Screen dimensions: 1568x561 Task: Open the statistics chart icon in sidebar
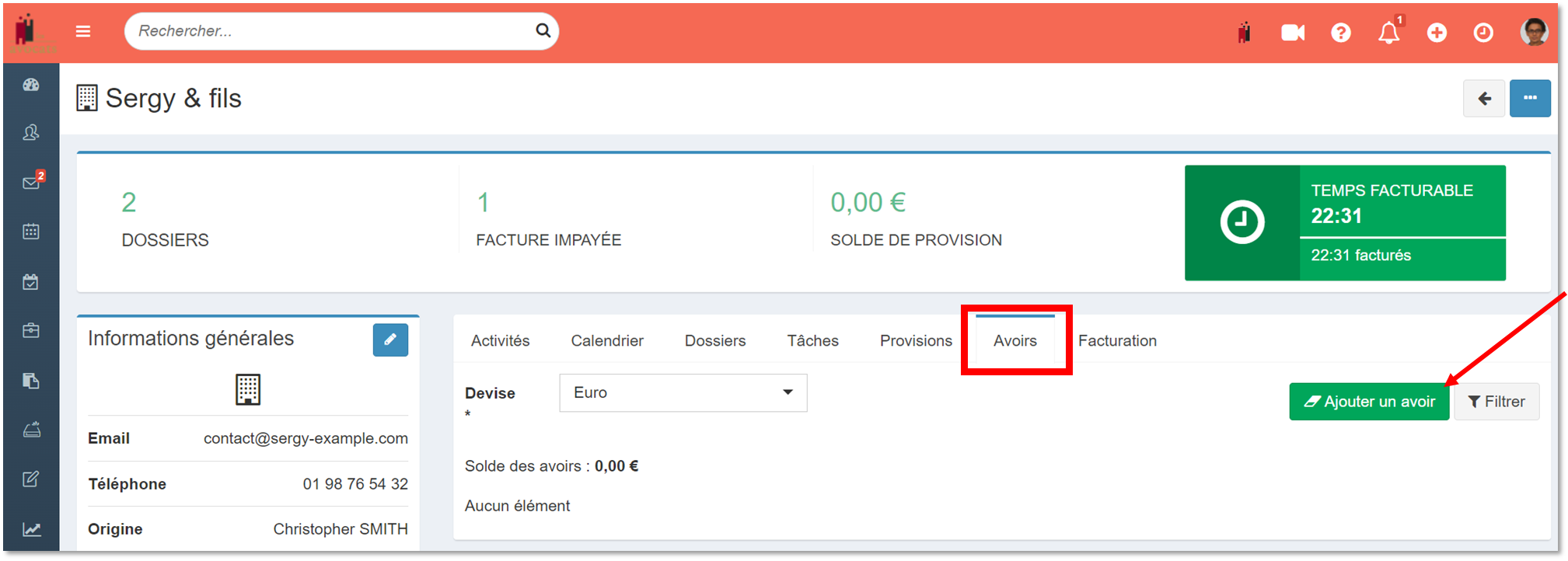[31, 530]
